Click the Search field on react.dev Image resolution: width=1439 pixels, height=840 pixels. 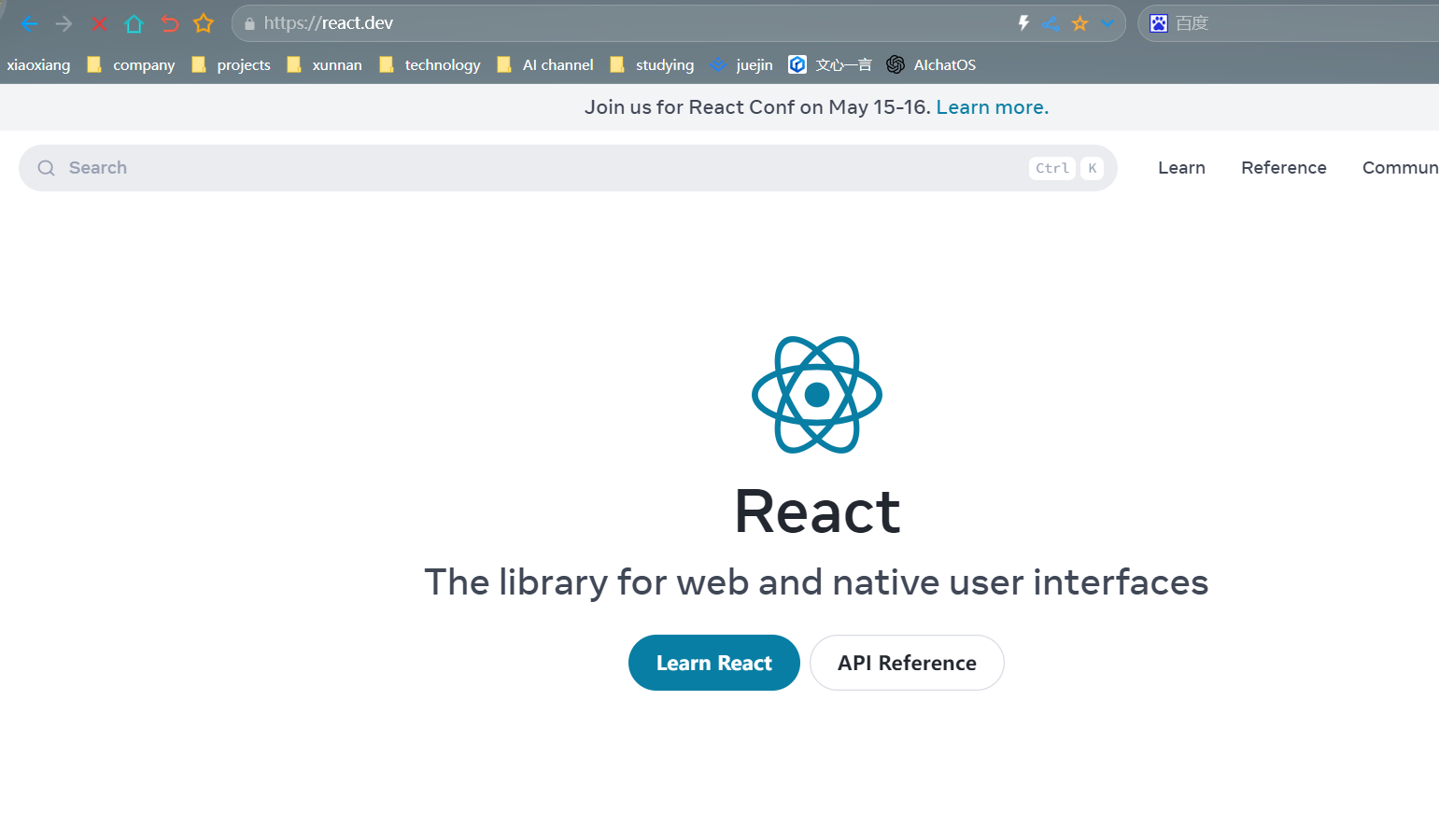(x=568, y=168)
